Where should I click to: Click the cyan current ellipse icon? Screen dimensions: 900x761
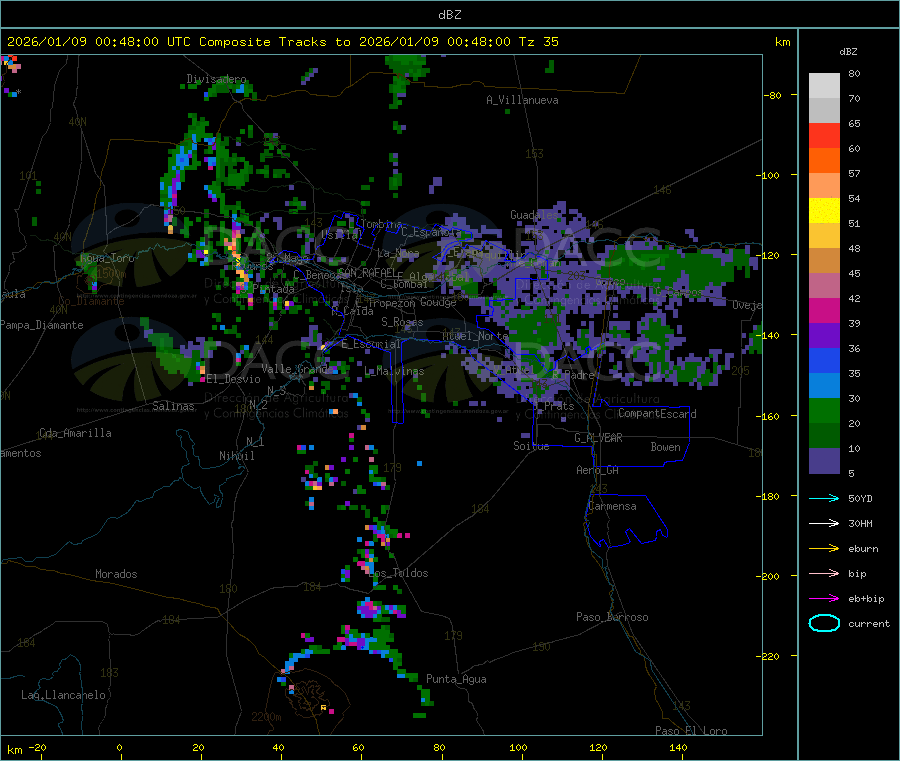(x=824, y=623)
